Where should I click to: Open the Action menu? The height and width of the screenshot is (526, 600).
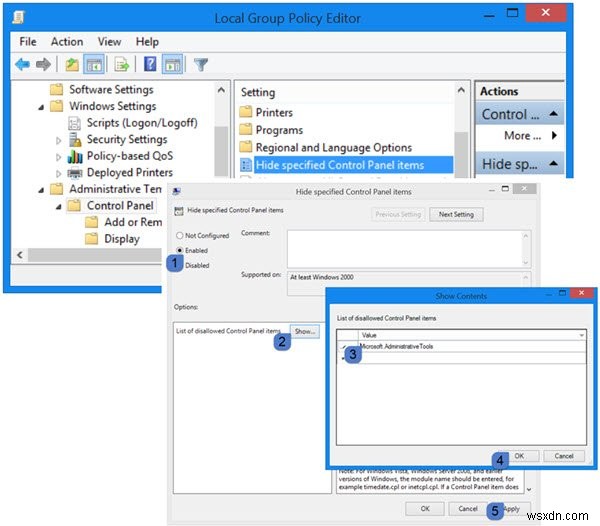point(67,41)
